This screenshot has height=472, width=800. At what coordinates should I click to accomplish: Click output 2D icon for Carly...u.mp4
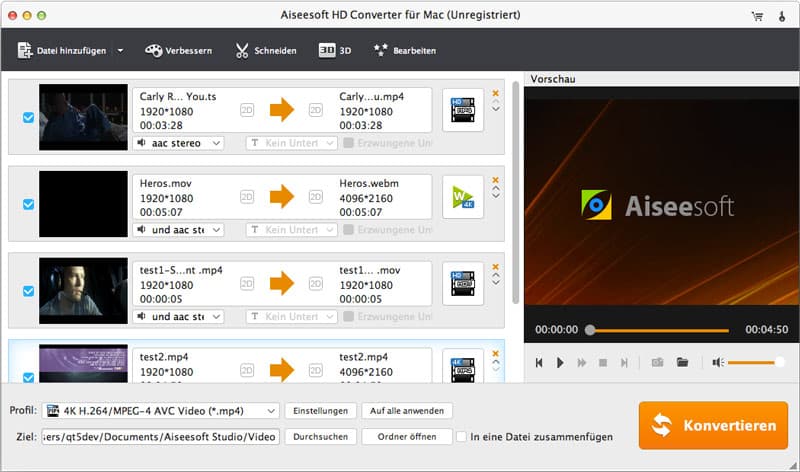[316, 110]
